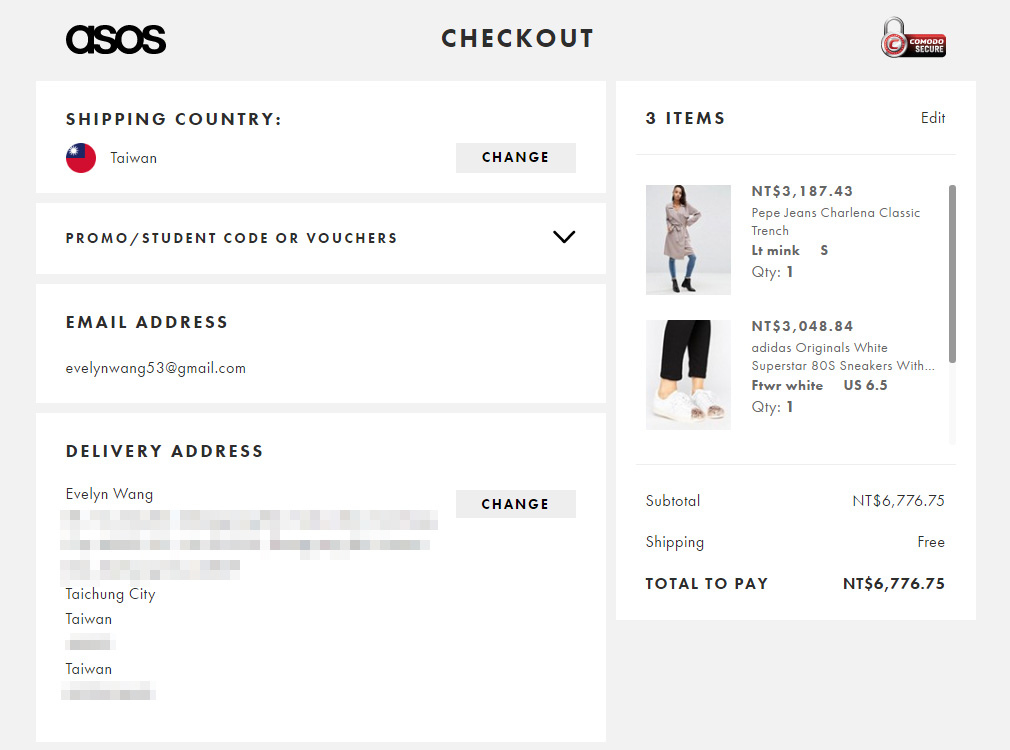Click the NT$3,187.43 price of the trench
This screenshot has height=750, width=1010.
802,191
